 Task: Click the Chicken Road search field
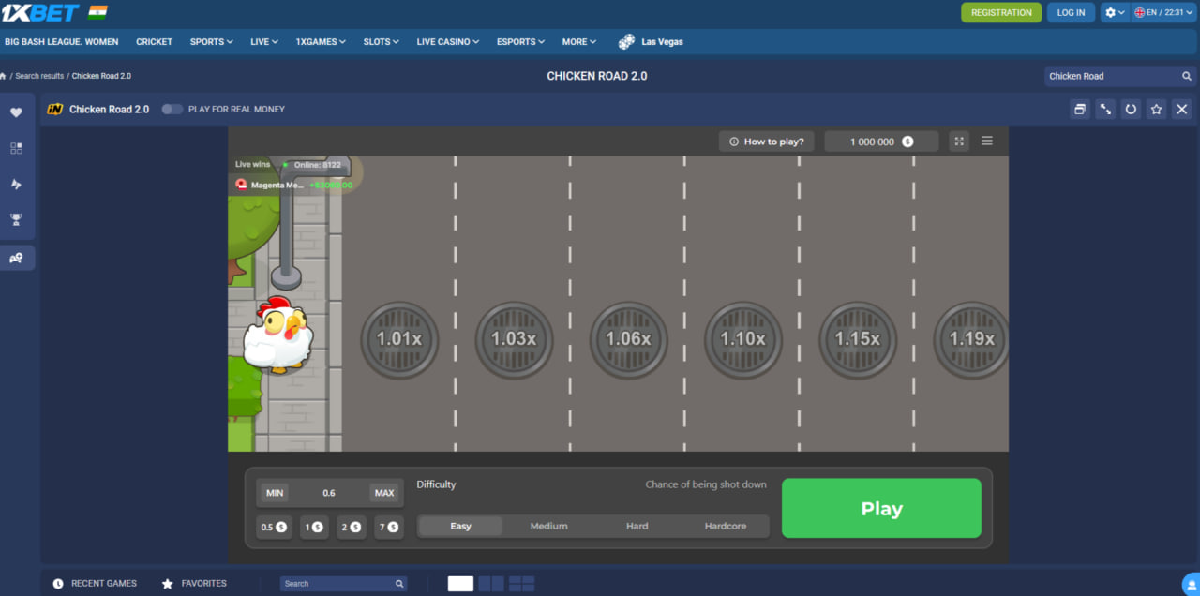pyautogui.click(x=1110, y=75)
